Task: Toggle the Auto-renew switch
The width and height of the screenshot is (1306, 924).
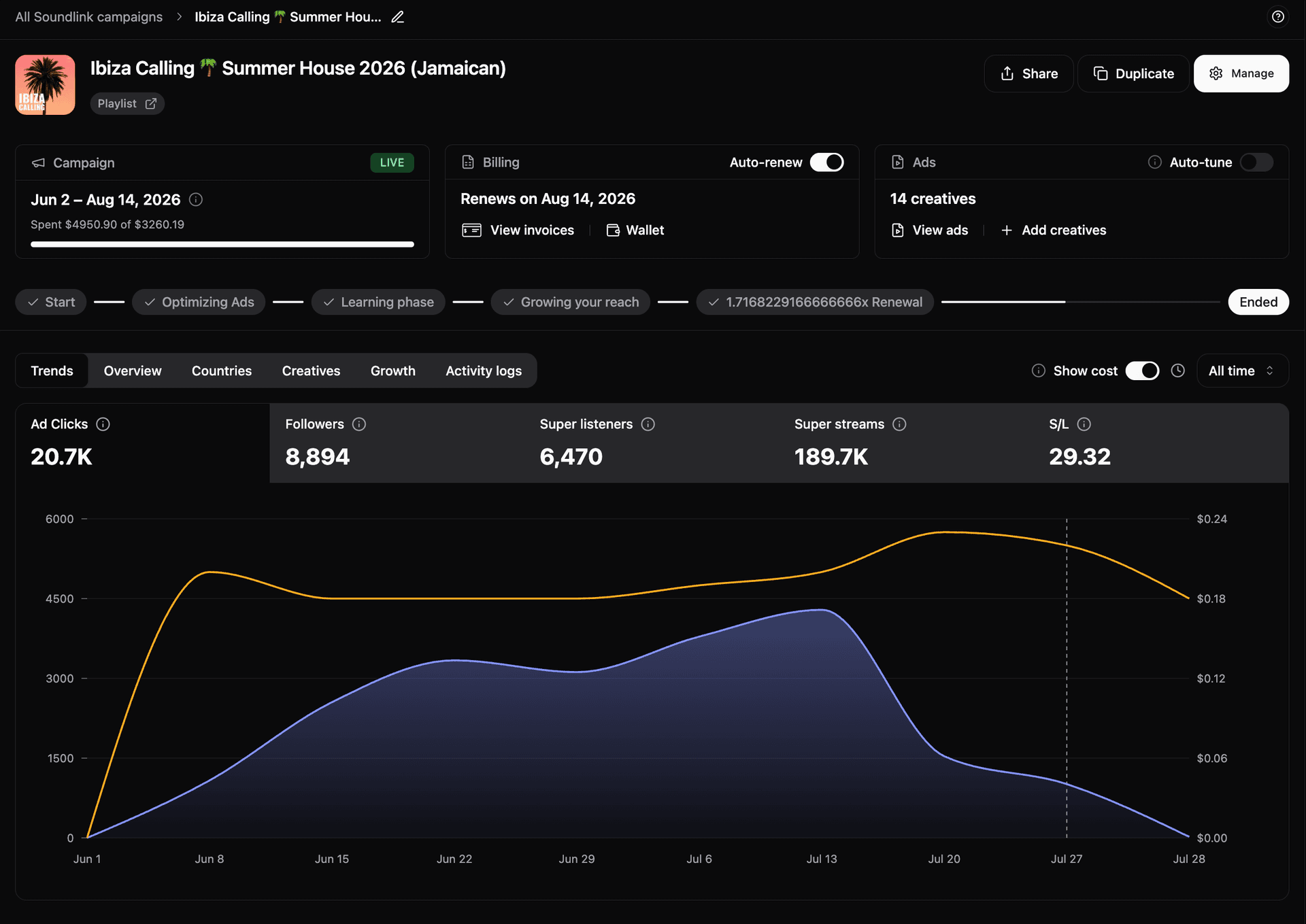Action: click(827, 162)
